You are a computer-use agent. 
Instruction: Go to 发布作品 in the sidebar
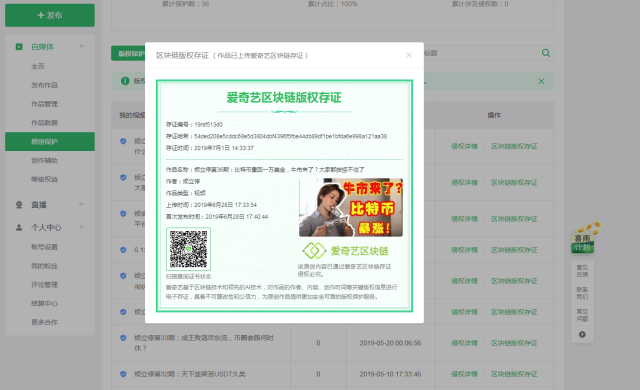pyautogui.click(x=44, y=85)
